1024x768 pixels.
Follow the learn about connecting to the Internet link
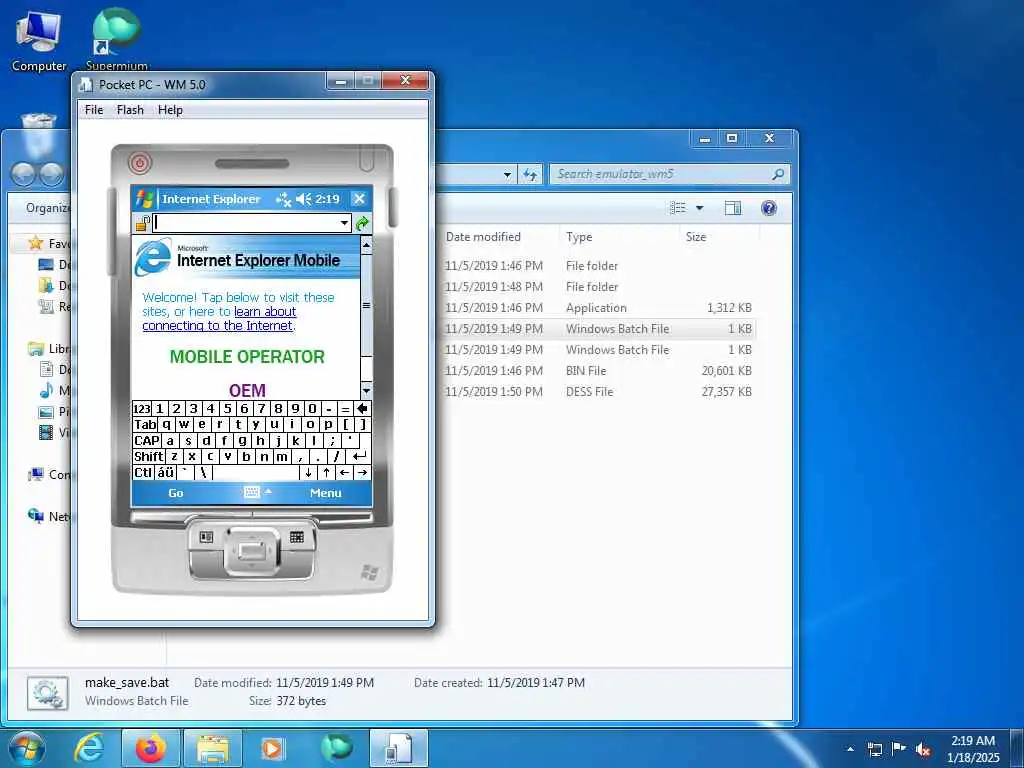(219, 319)
